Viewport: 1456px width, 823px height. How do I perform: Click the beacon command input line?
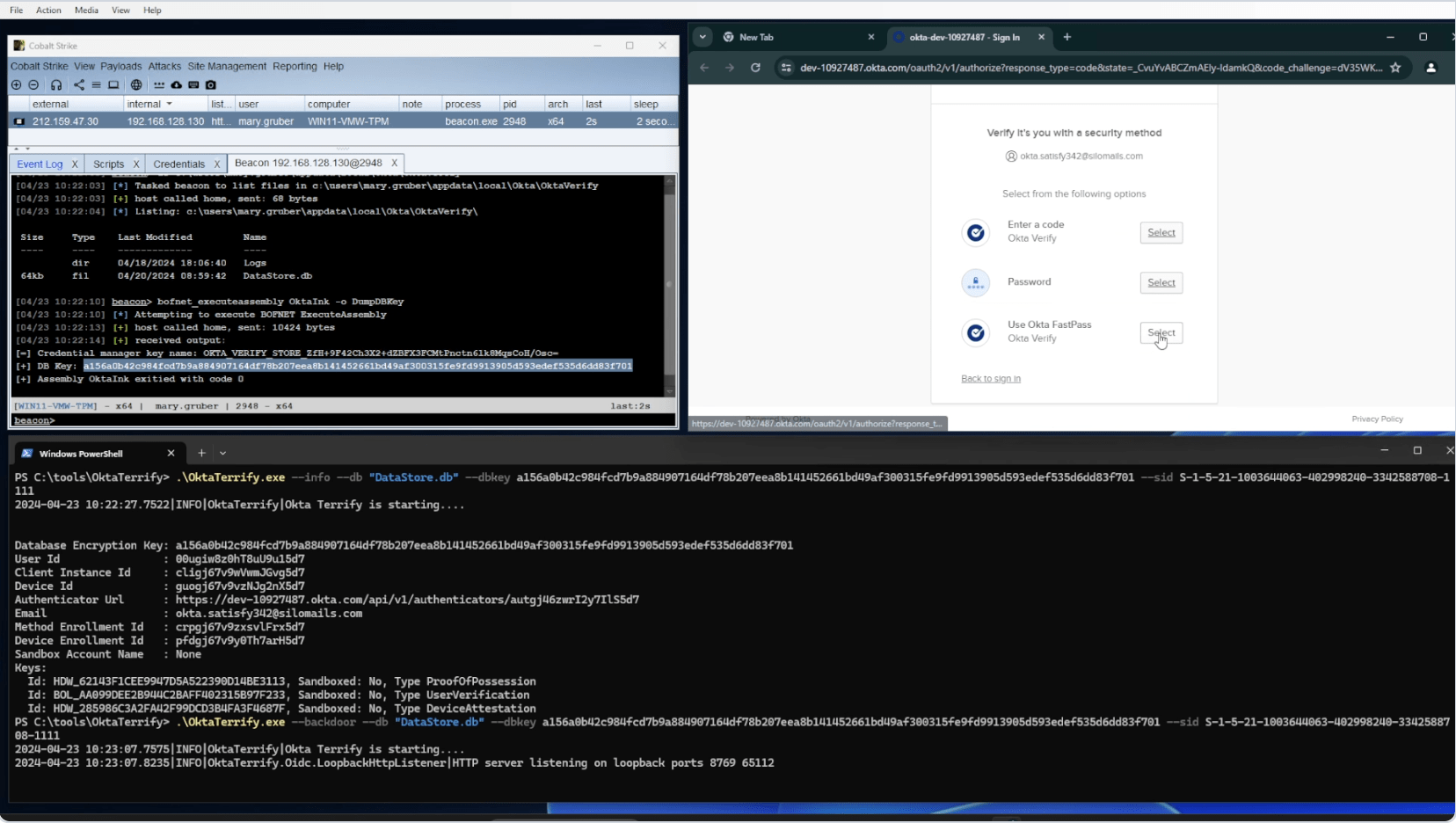343,420
